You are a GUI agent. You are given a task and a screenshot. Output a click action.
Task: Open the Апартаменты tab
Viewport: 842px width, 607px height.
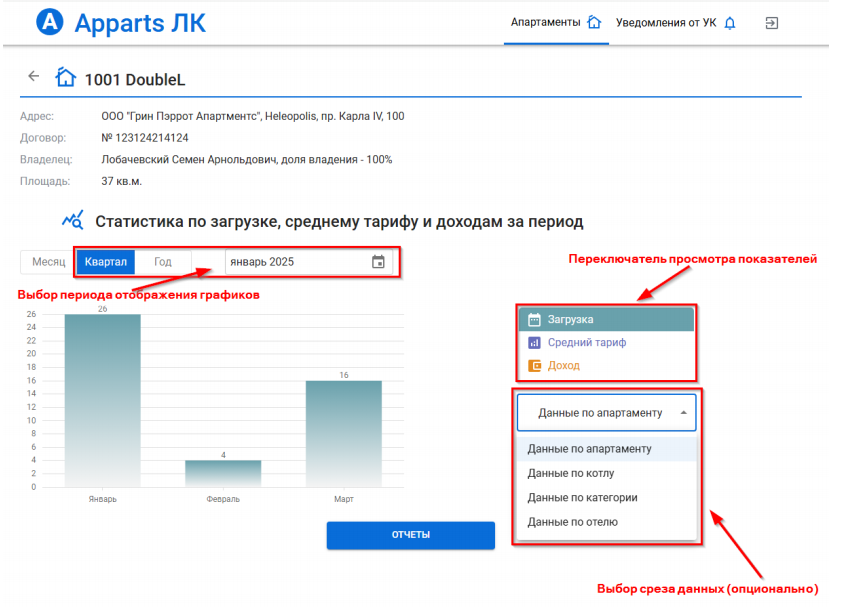[546, 22]
